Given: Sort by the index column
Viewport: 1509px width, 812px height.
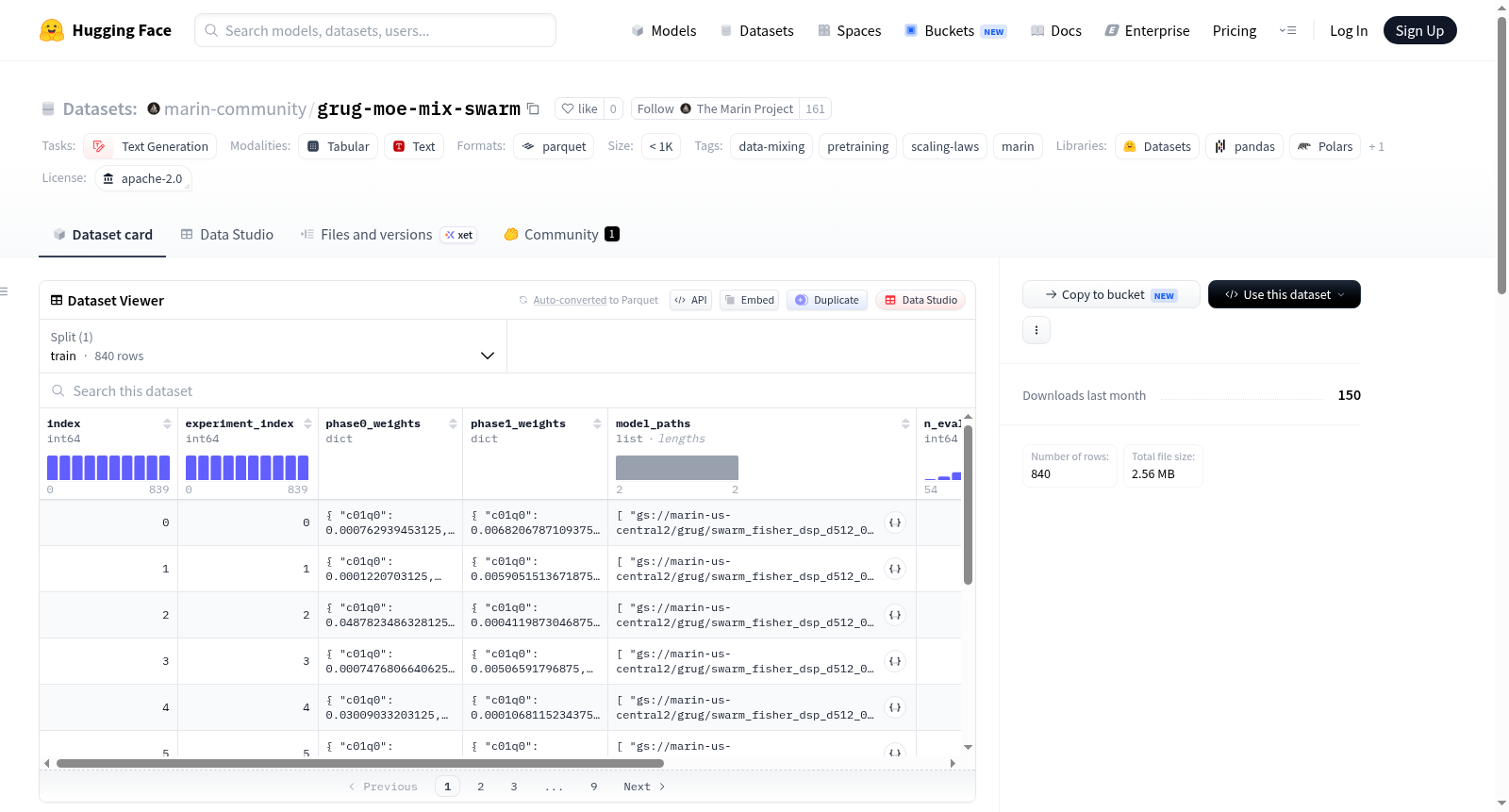Looking at the screenshot, I should (167, 423).
